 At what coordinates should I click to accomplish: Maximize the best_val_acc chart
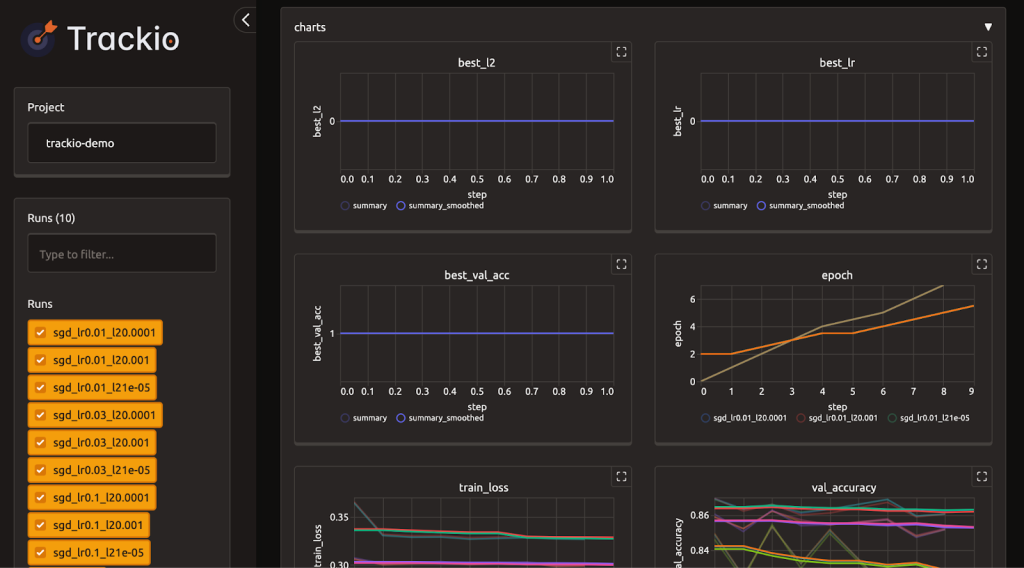tap(621, 264)
